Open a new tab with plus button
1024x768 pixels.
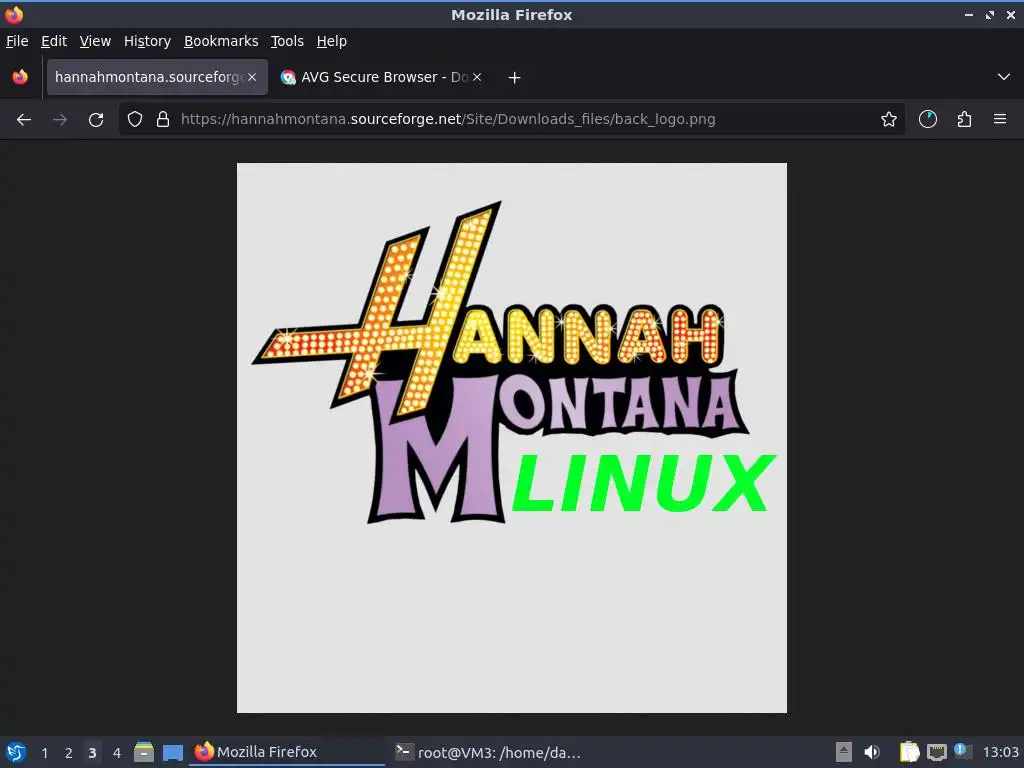(x=515, y=78)
